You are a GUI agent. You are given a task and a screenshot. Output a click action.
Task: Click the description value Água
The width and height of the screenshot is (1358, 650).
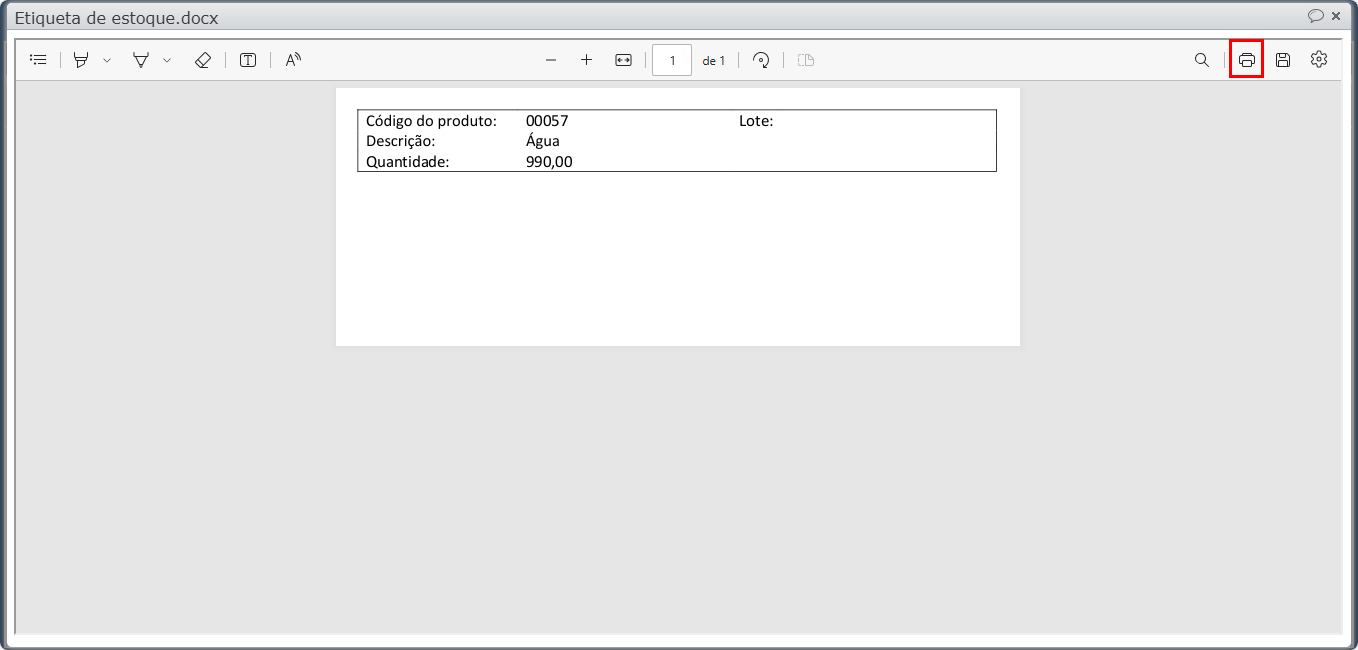point(543,141)
